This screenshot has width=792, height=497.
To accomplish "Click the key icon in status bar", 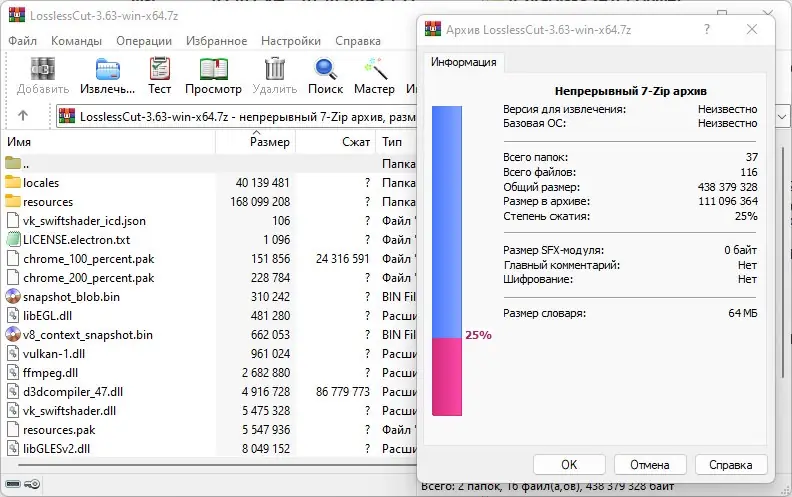I will click(x=32, y=484).
